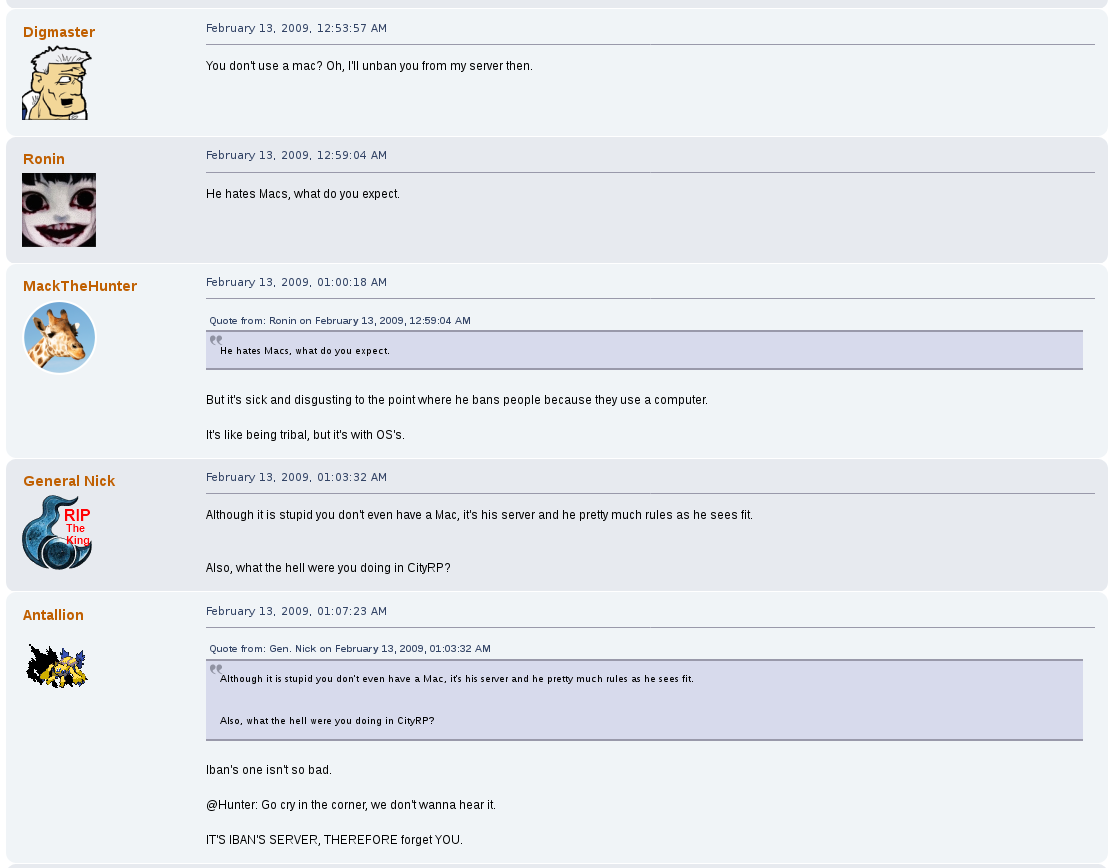1113x868 pixels.
Task: Click the 12:59:04 AM post timestamp
Action: [296, 155]
